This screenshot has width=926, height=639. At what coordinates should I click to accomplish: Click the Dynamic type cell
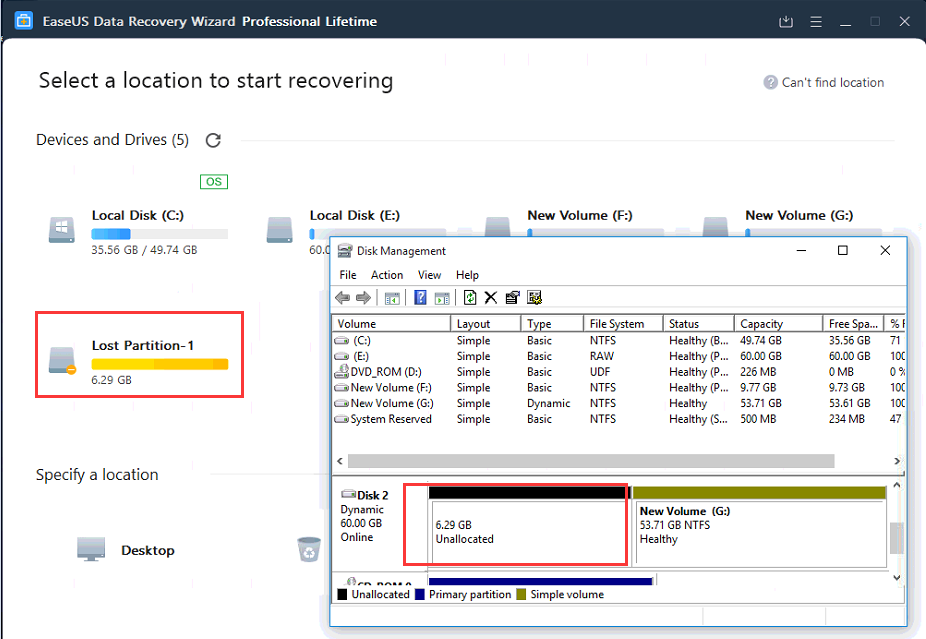coord(549,403)
